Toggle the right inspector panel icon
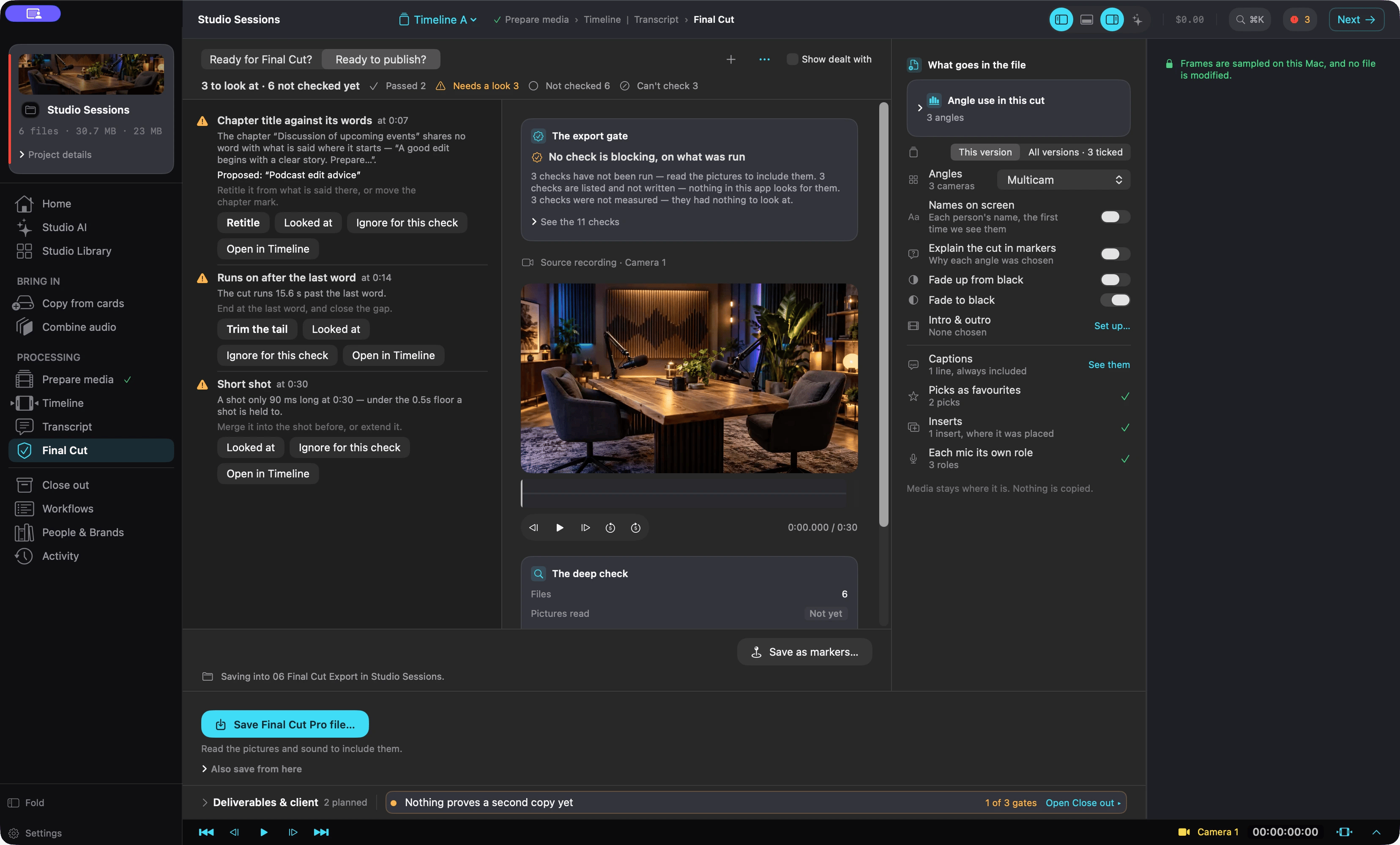 (x=1112, y=20)
